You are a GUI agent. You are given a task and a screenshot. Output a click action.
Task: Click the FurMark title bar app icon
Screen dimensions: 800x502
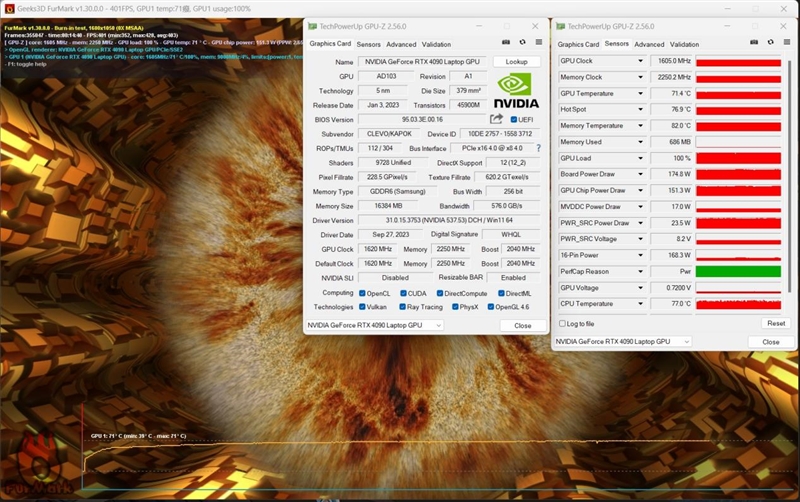click(x=9, y=9)
